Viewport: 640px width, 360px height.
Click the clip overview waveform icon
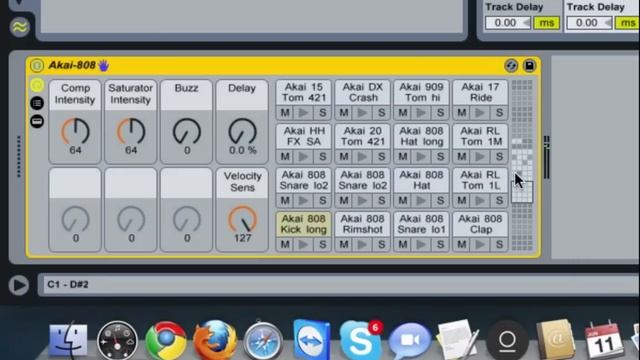[19, 27]
